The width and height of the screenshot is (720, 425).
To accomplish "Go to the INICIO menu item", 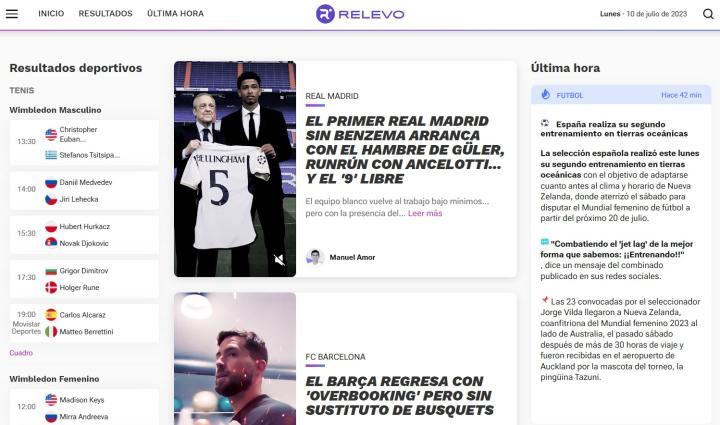I will [x=51, y=14].
